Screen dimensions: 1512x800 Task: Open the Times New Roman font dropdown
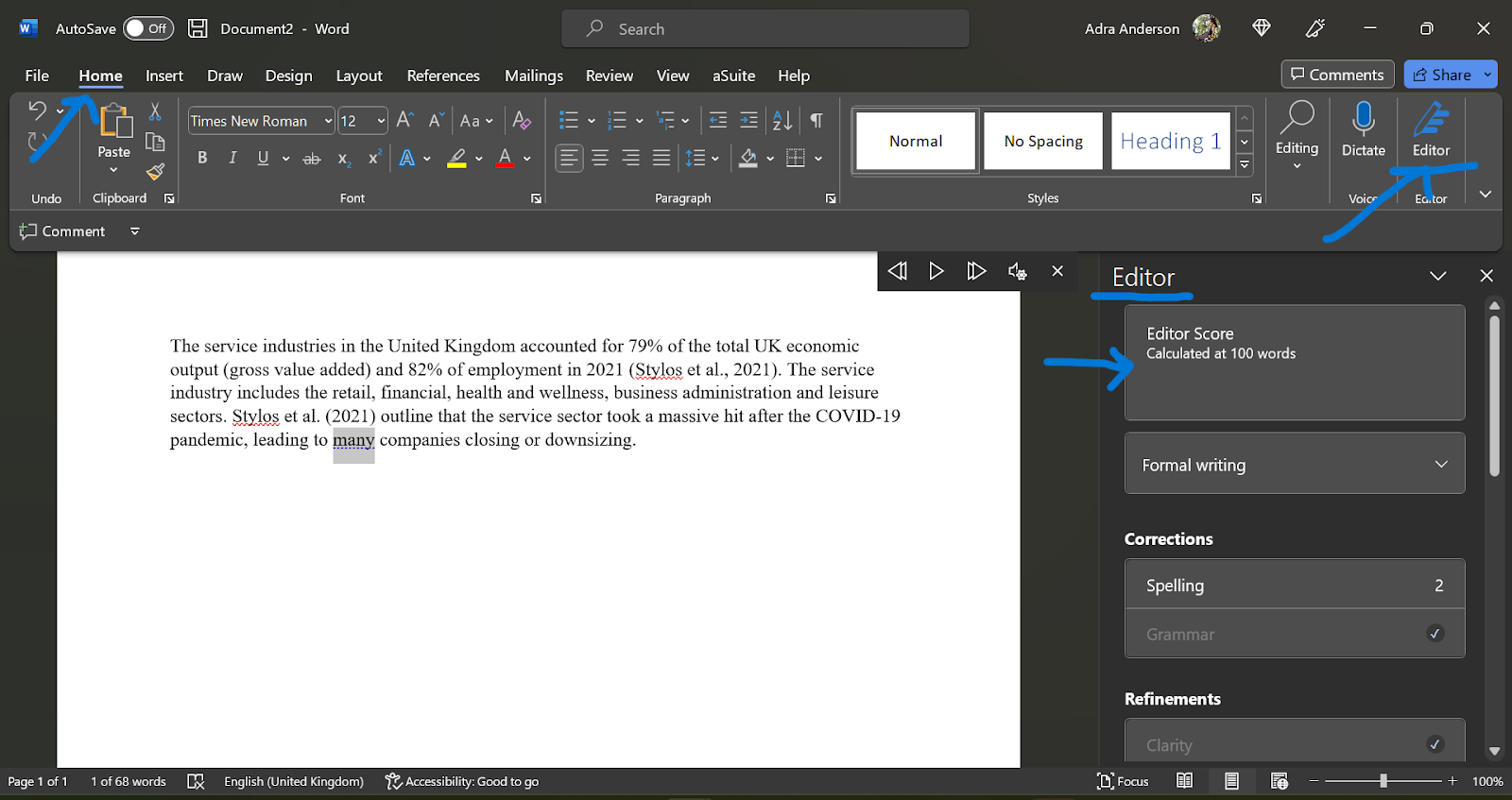[328, 121]
